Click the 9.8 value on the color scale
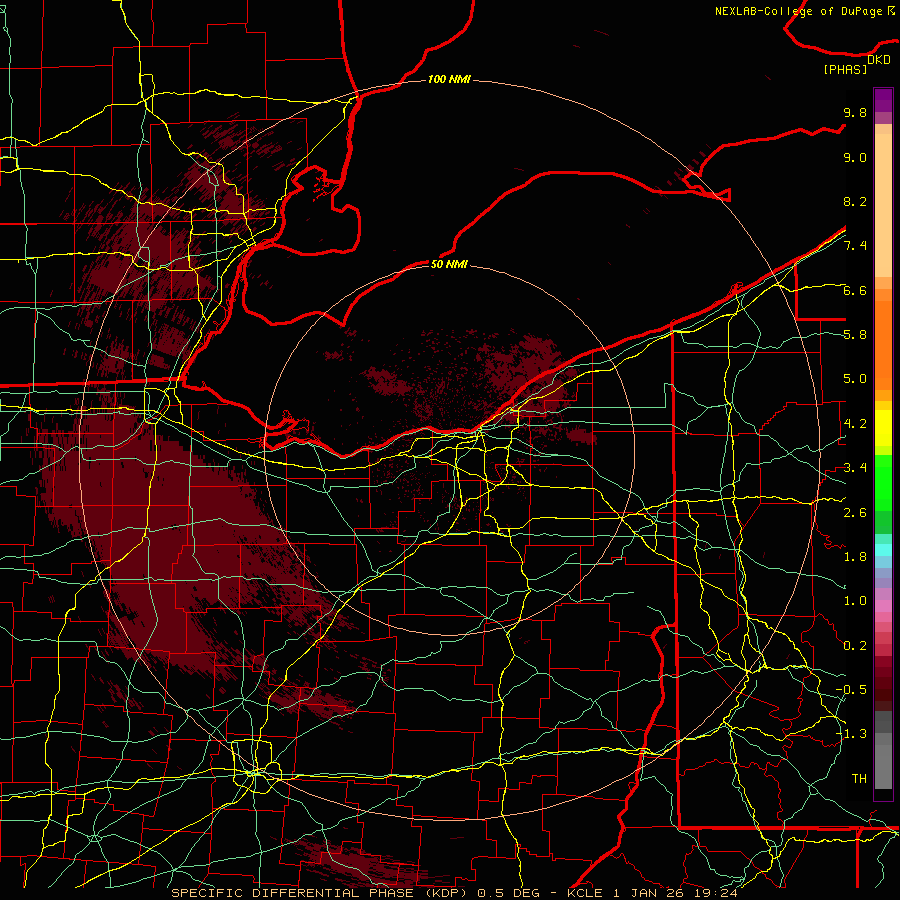The width and height of the screenshot is (900, 900). 855,112
